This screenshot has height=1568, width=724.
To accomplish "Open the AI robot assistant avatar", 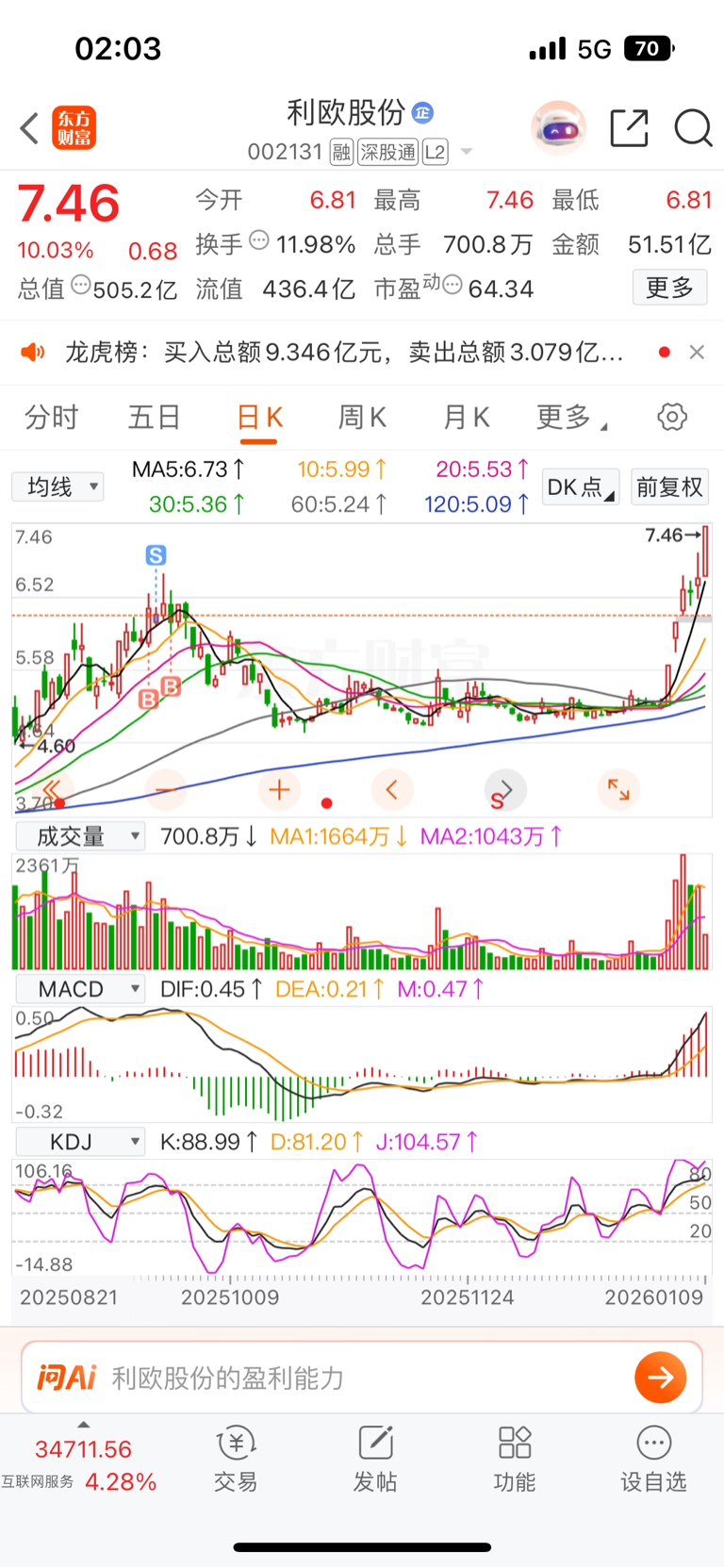I will [558, 127].
